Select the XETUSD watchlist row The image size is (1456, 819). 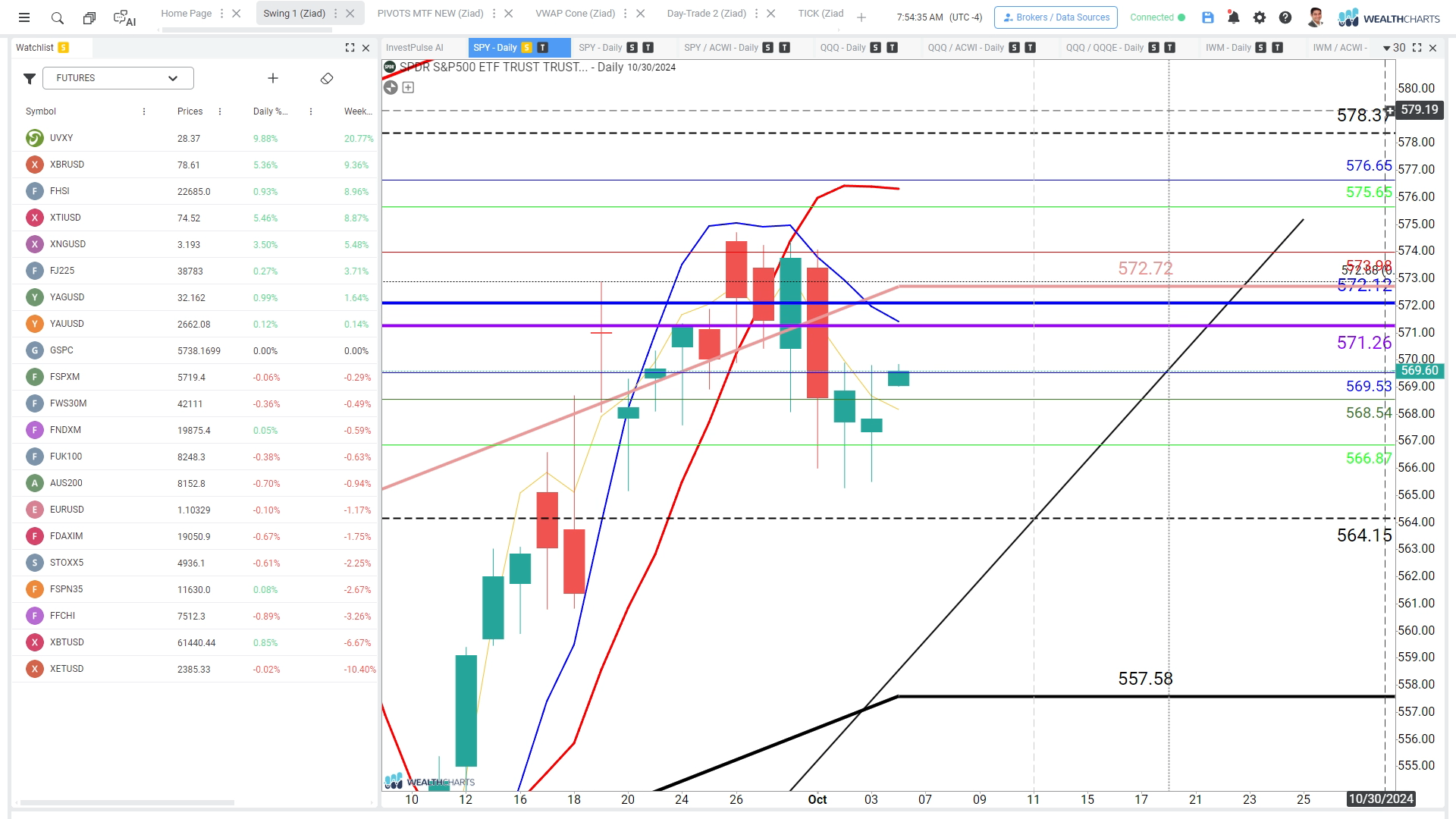pyautogui.click(x=194, y=669)
